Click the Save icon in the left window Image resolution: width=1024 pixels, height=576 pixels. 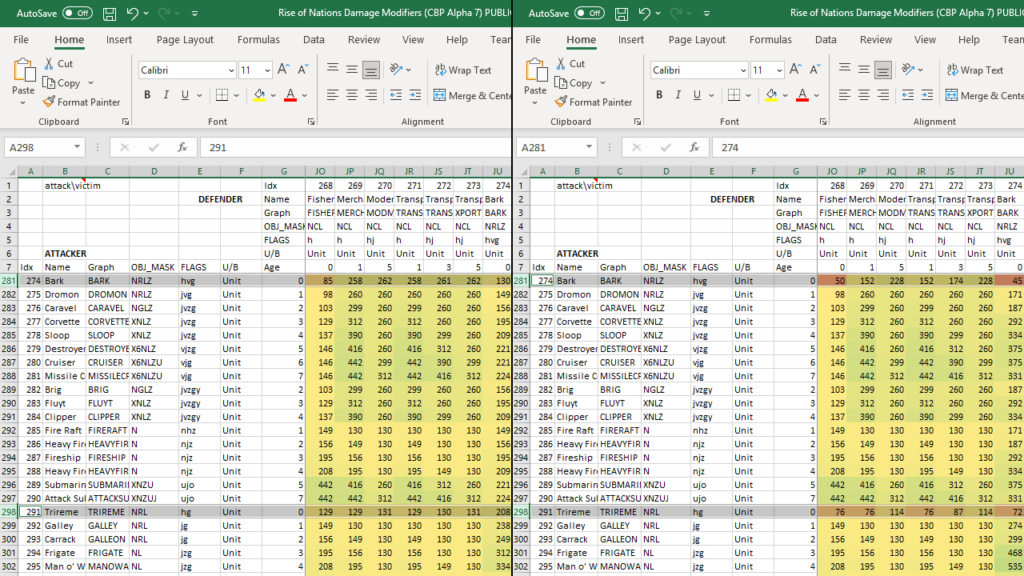[107, 13]
